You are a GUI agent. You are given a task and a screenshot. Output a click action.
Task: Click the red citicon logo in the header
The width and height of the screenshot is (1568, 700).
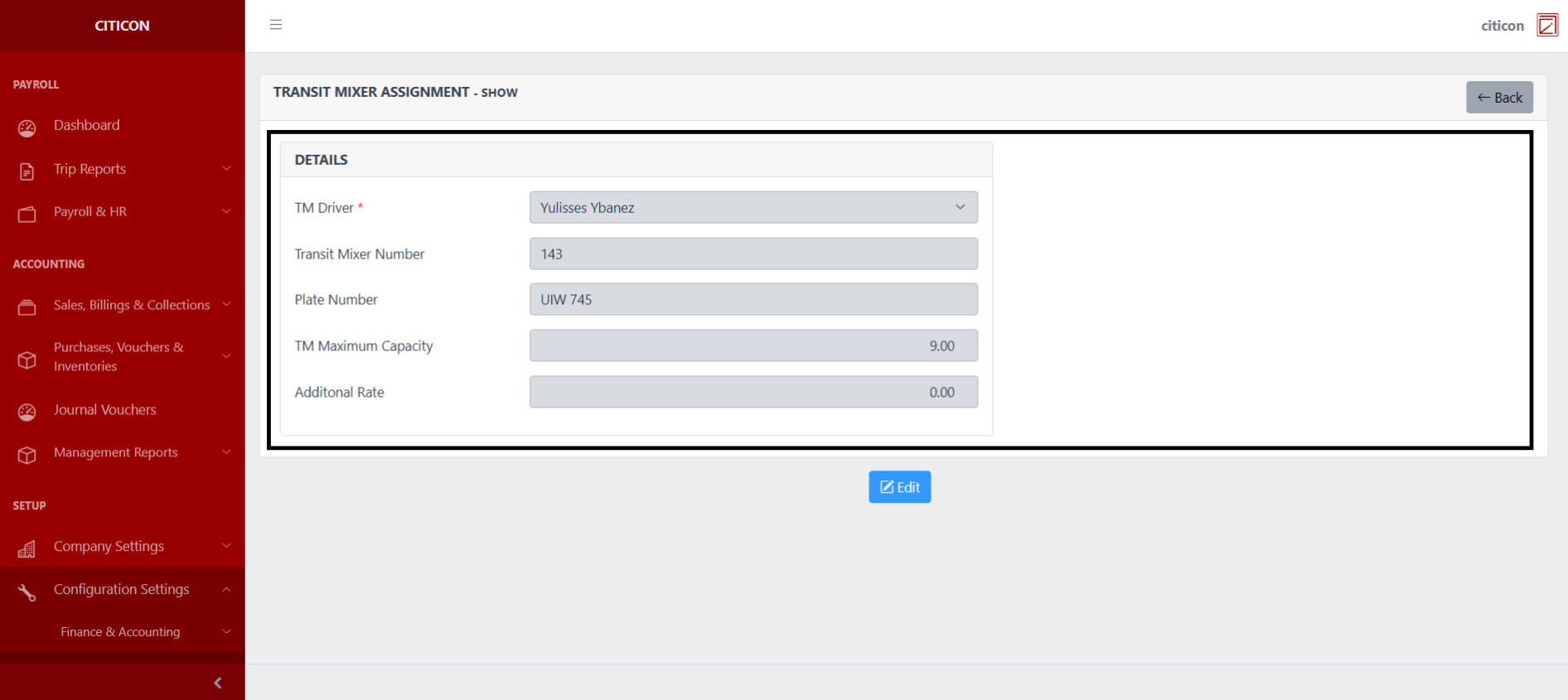point(1546,25)
